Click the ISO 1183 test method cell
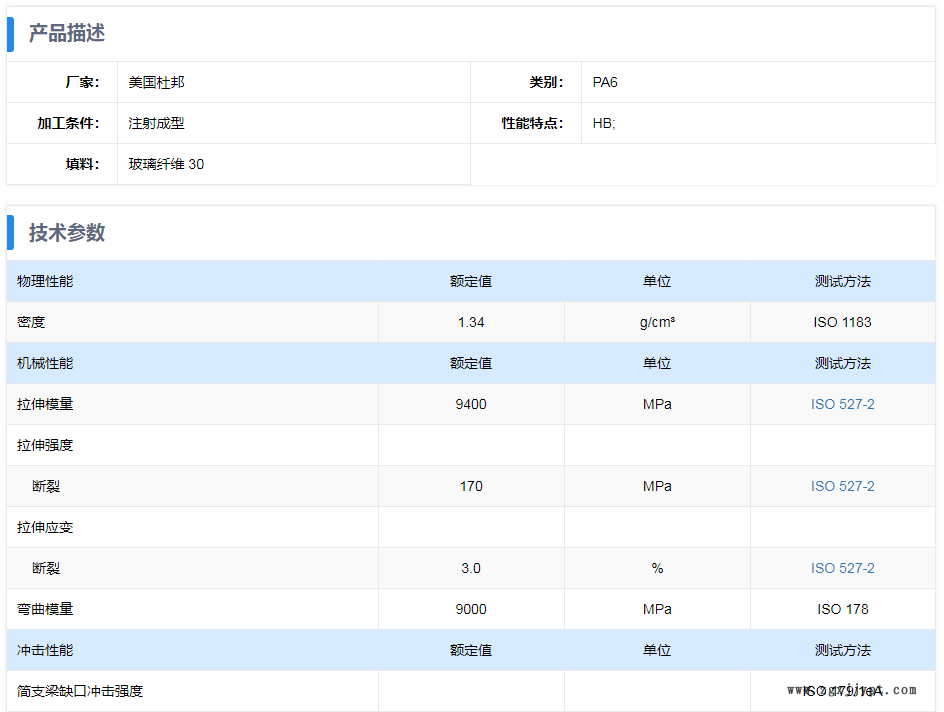Viewport: 944px width, 712px height. pyautogui.click(x=842, y=322)
